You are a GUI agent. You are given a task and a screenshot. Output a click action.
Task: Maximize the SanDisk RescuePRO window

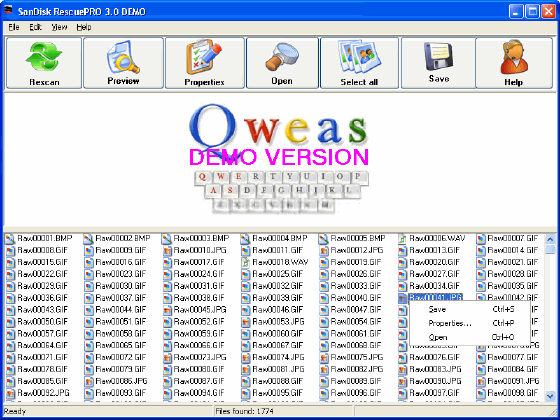click(532, 11)
